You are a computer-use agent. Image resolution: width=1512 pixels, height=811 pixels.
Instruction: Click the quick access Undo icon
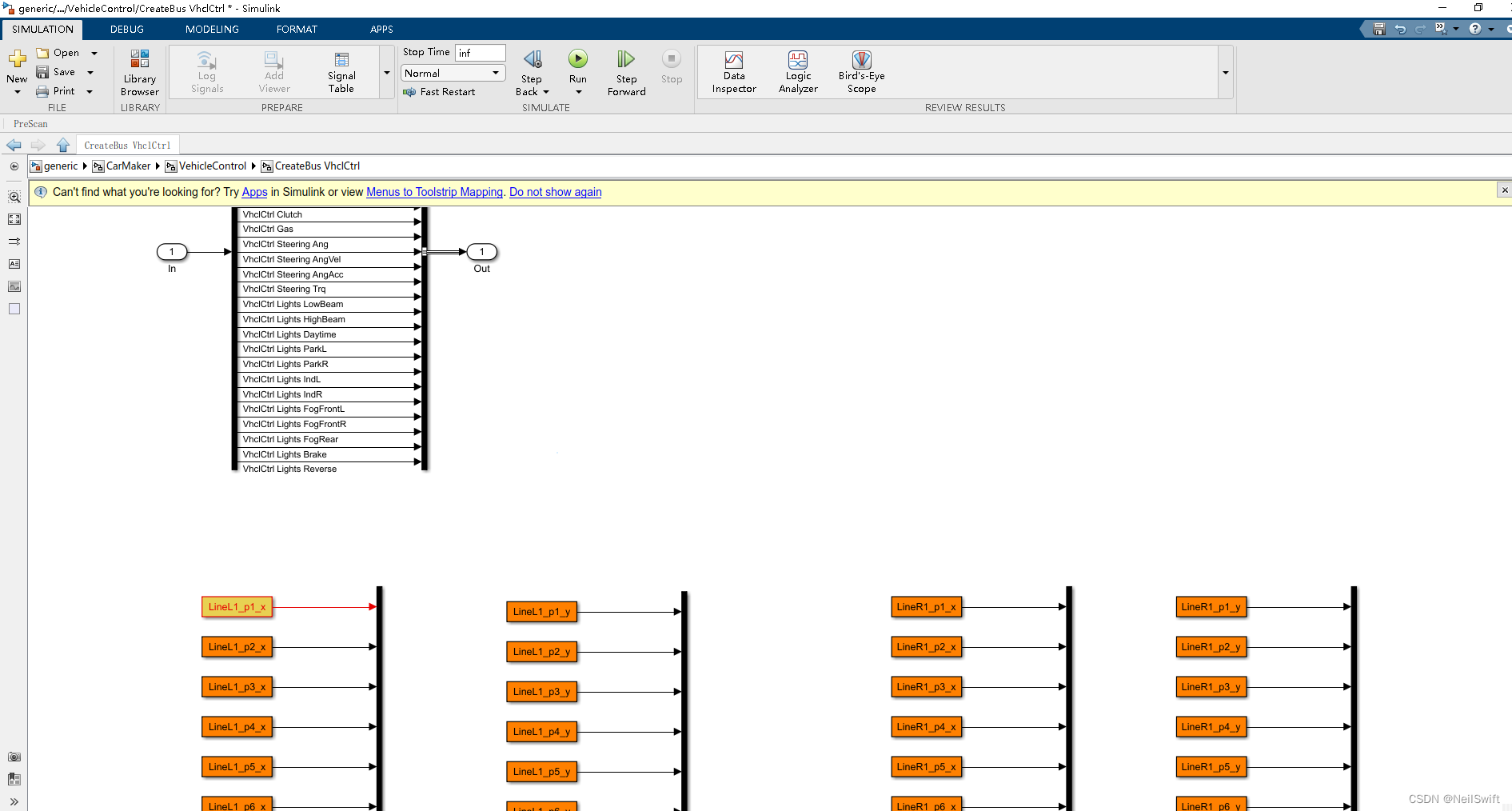click(x=1400, y=29)
